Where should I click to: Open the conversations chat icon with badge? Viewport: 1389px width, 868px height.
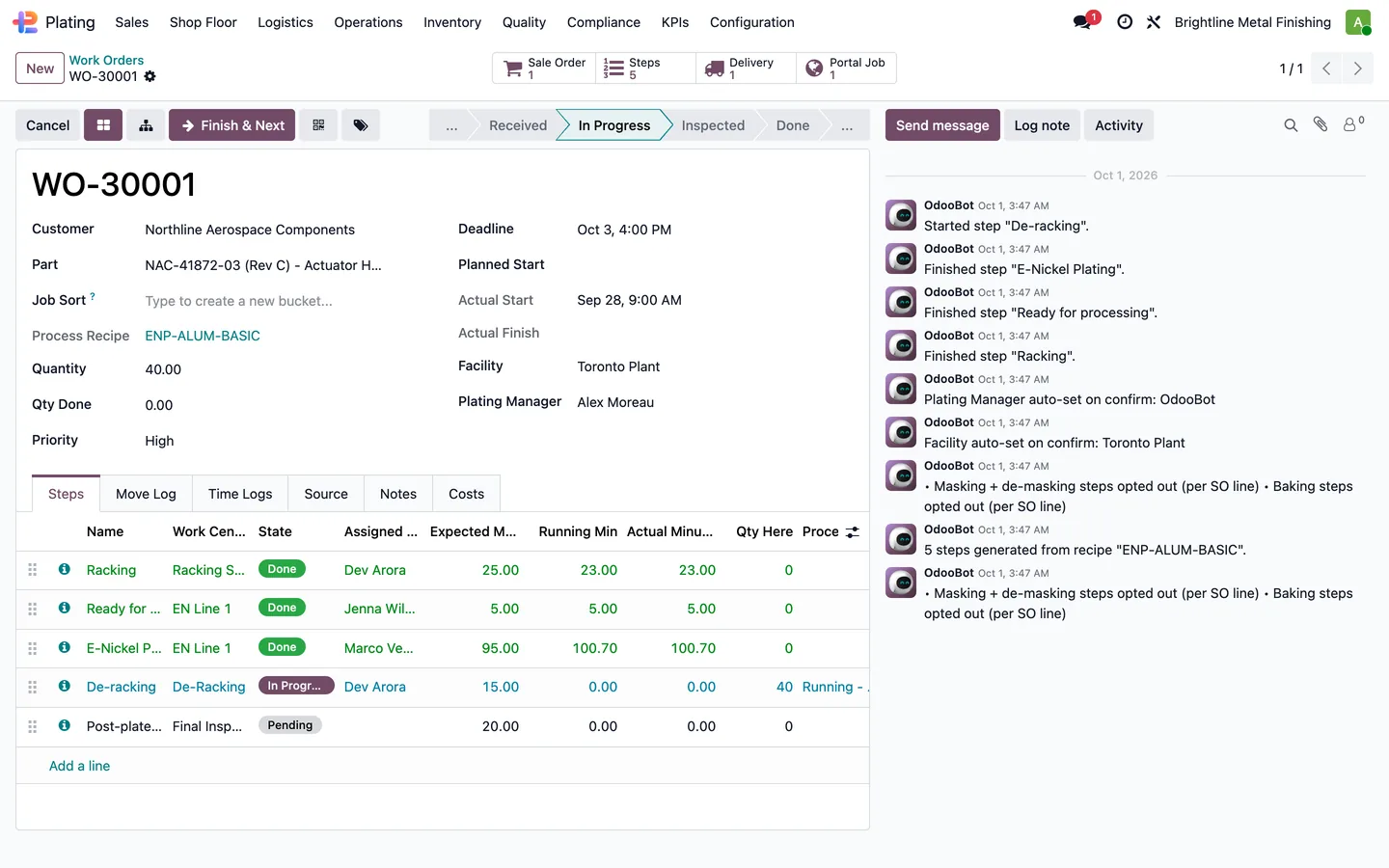pos(1084,21)
